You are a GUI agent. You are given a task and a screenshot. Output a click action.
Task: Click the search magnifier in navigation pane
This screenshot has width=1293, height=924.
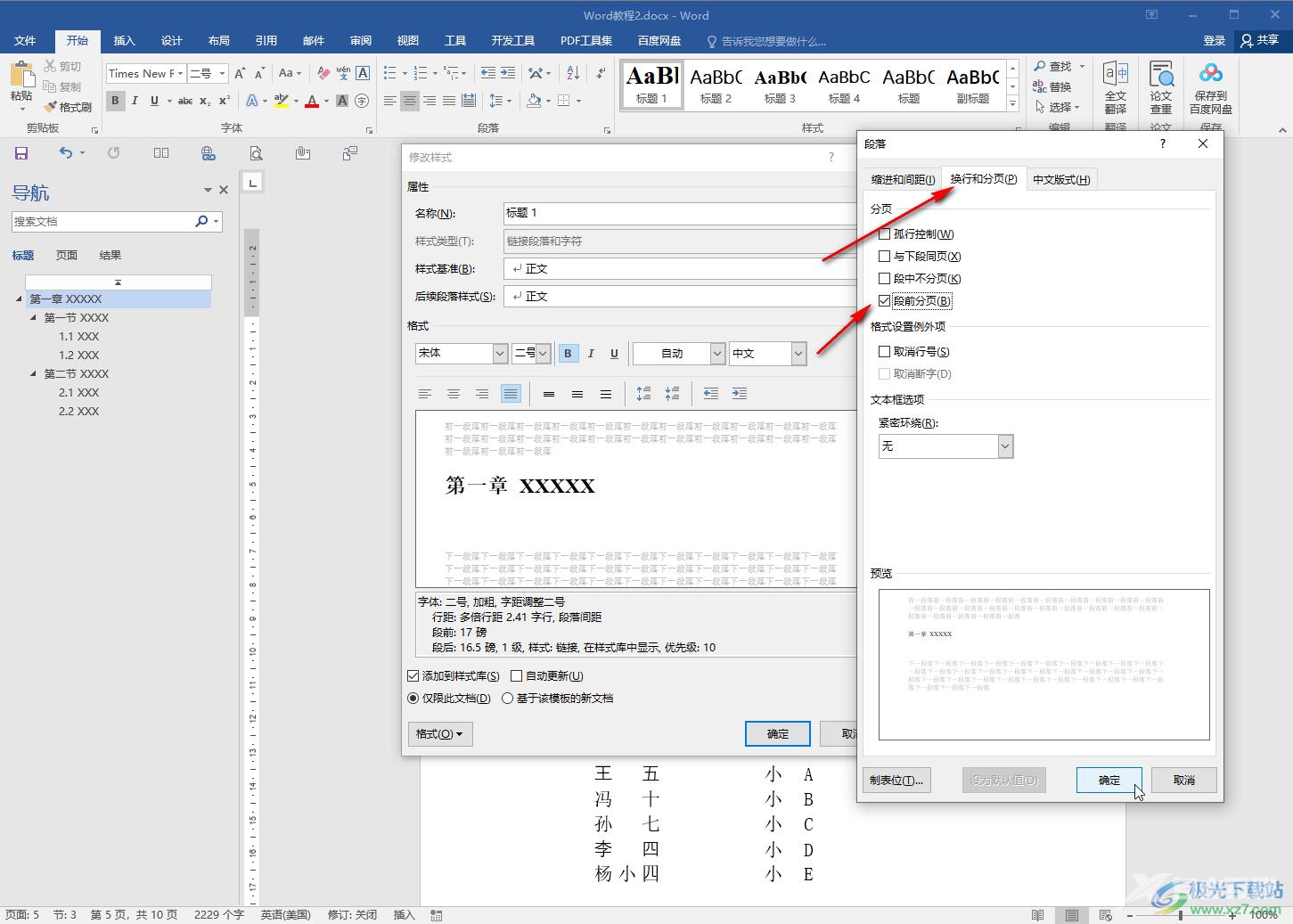coord(201,221)
